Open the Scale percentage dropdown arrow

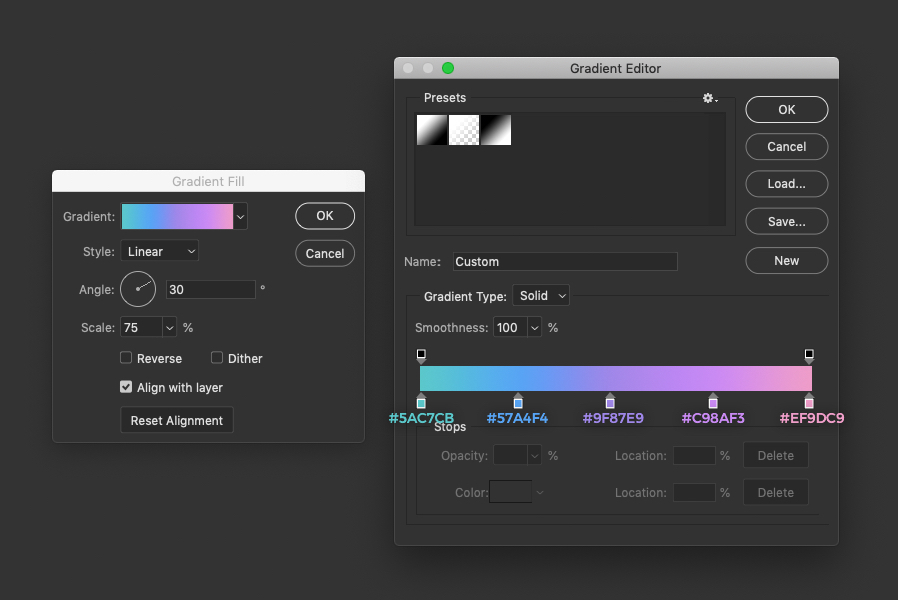click(x=170, y=327)
